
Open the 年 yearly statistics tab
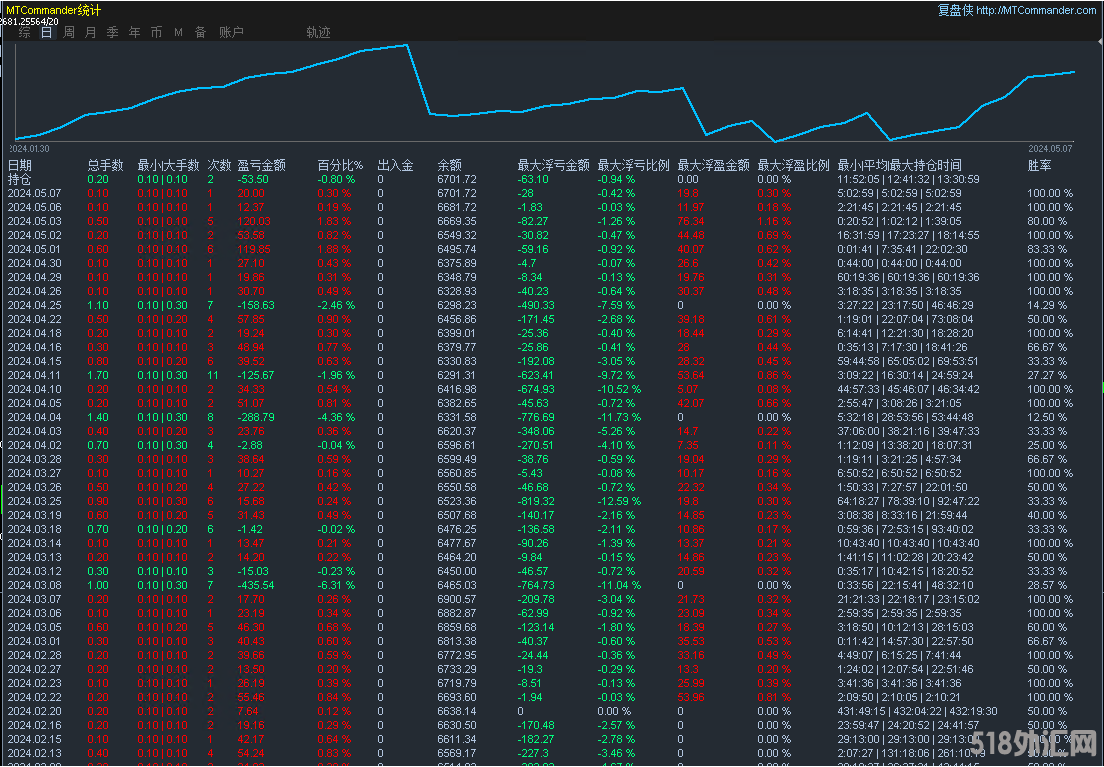[135, 32]
